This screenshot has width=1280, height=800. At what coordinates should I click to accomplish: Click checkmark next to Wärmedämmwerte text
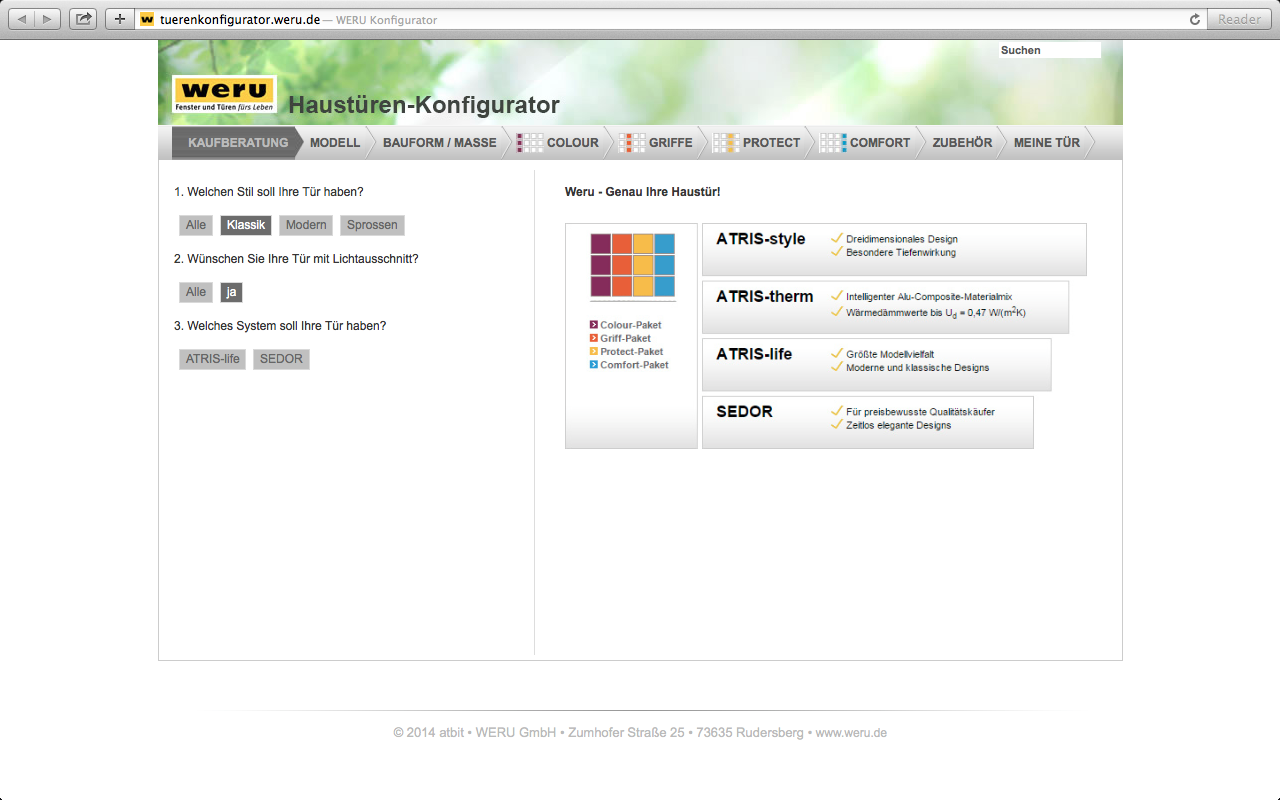click(x=837, y=311)
